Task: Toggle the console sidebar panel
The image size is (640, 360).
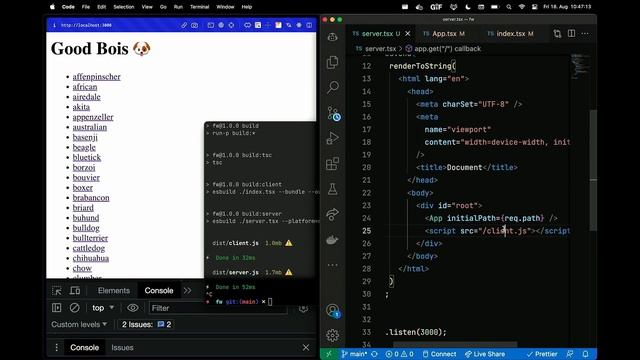Action: click(56, 308)
